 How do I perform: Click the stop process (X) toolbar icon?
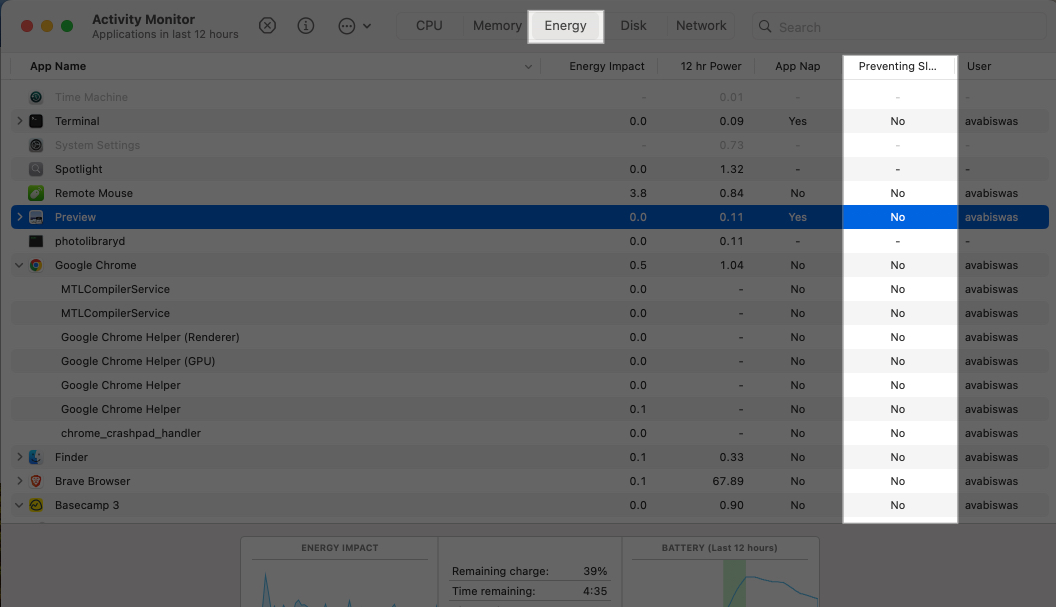(267, 26)
